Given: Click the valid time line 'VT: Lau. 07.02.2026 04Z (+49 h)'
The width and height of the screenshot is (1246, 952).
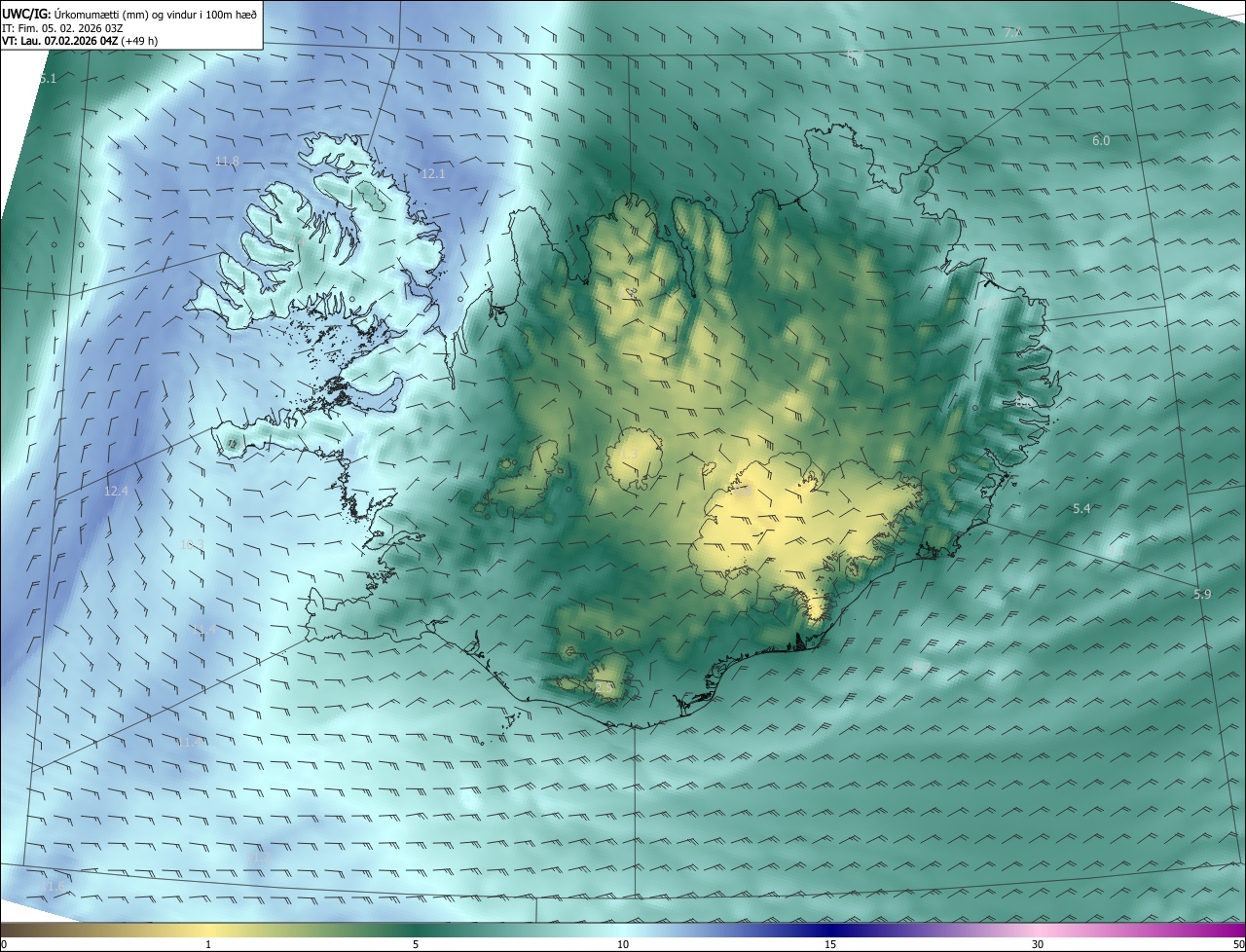Looking at the screenshot, I should coord(80,41).
